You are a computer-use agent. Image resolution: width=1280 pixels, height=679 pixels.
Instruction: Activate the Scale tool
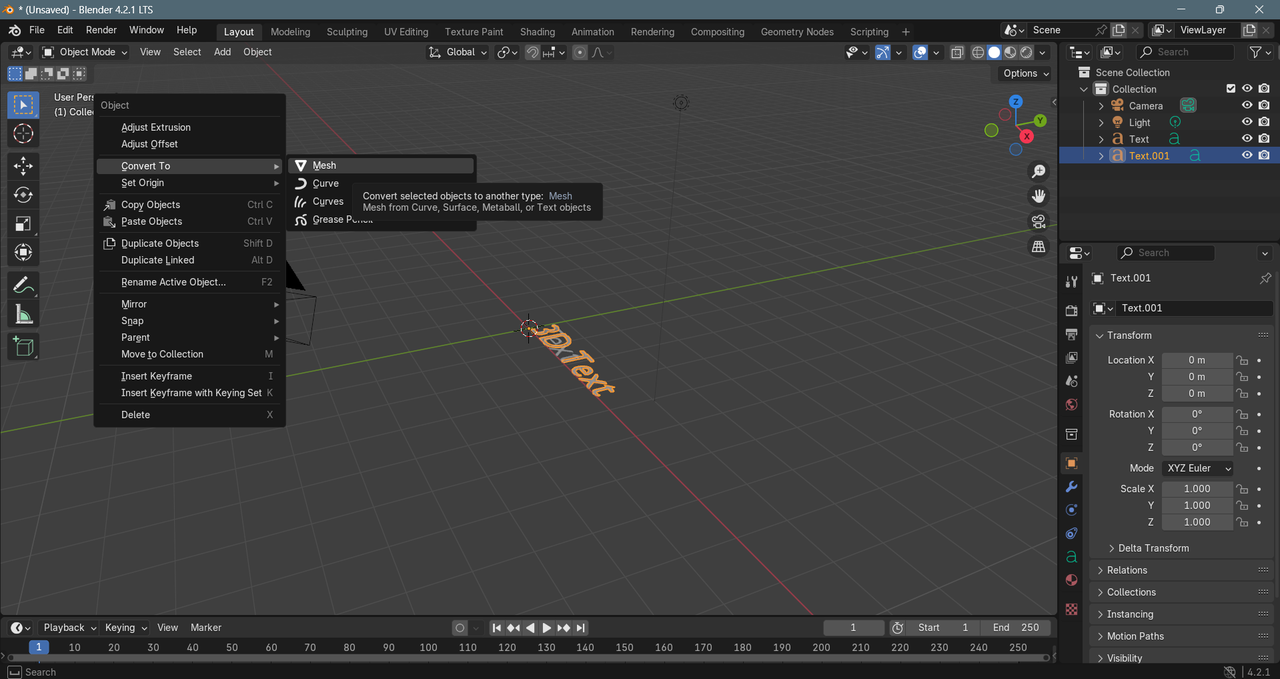coord(23,224)
